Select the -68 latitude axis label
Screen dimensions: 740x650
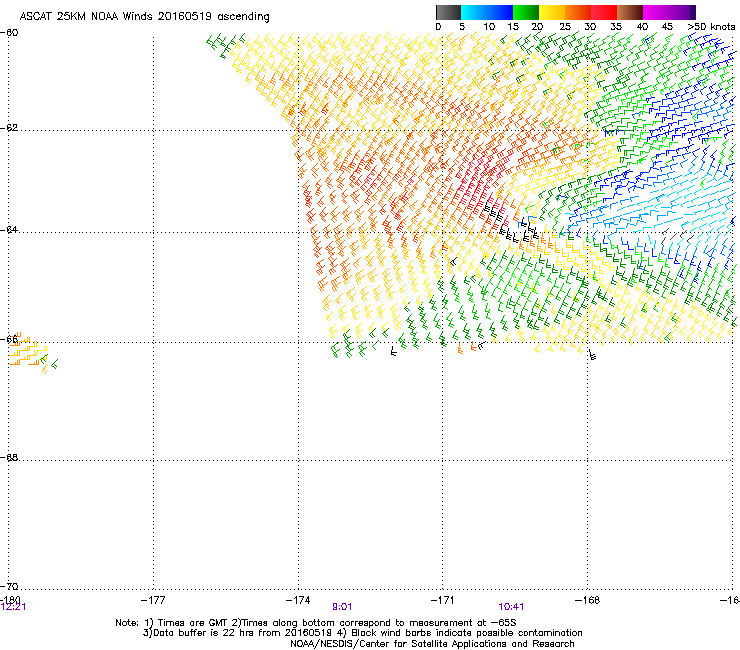[x=9, y=458]
